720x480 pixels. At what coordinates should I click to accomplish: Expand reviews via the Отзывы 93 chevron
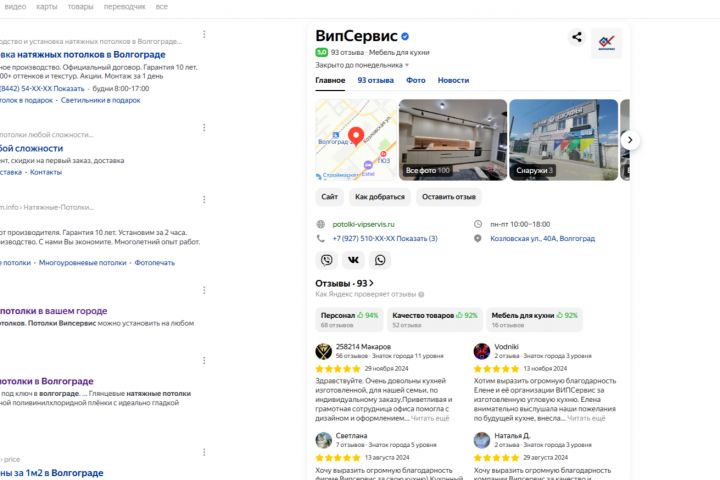click(371, 283)
